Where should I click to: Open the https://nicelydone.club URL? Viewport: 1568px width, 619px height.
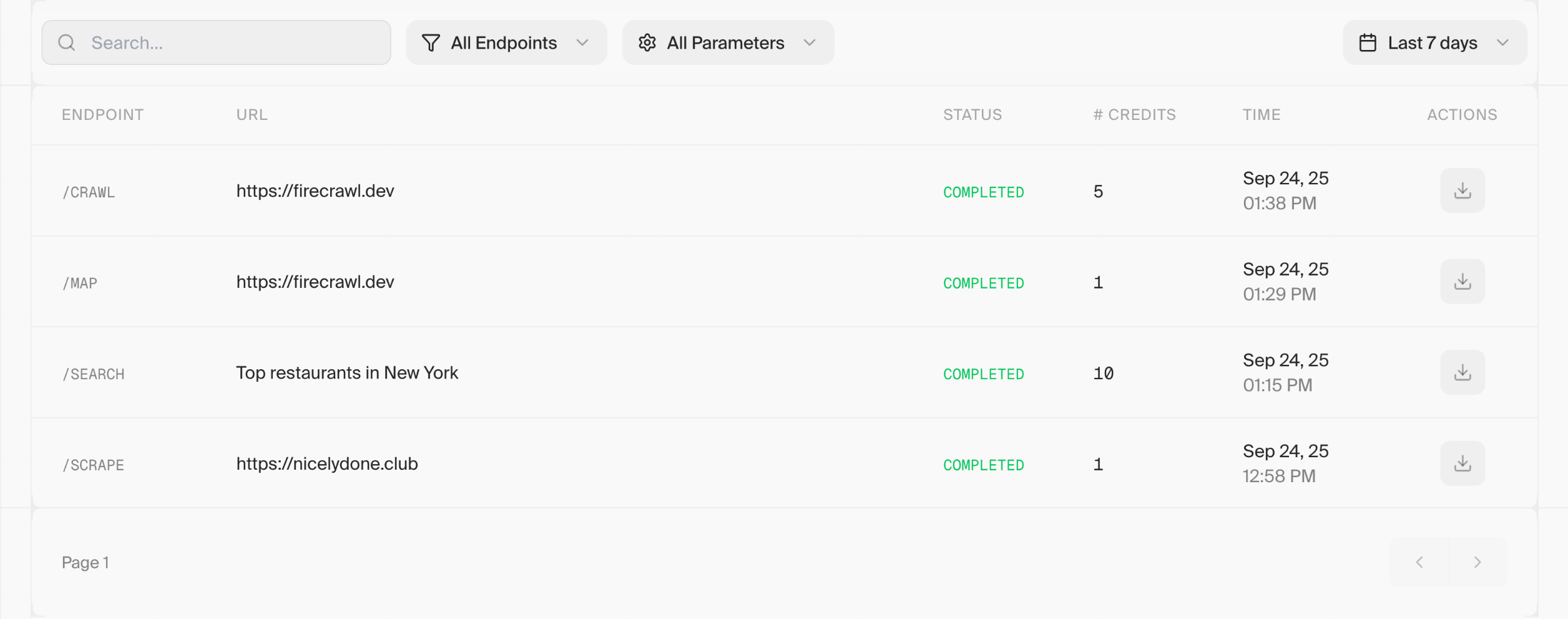[x=326, y=464]
